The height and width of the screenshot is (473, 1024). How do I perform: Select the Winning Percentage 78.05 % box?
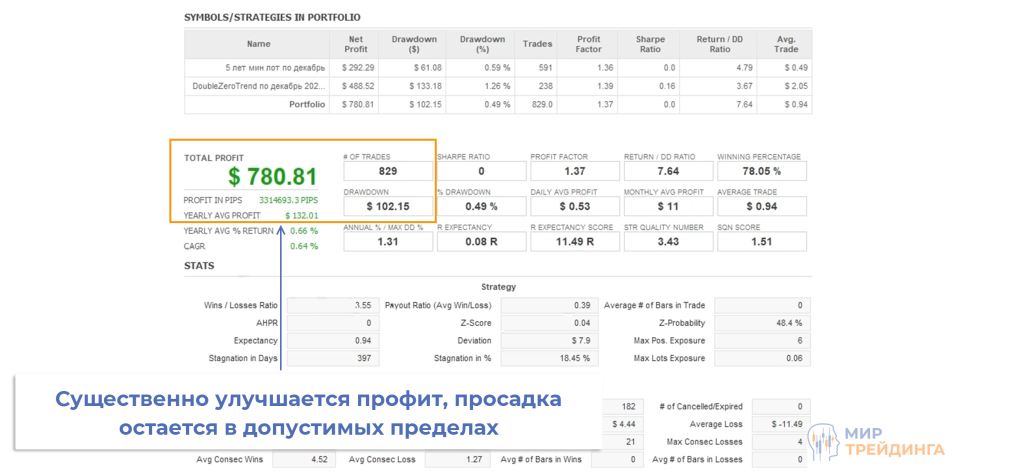point(763,171)
